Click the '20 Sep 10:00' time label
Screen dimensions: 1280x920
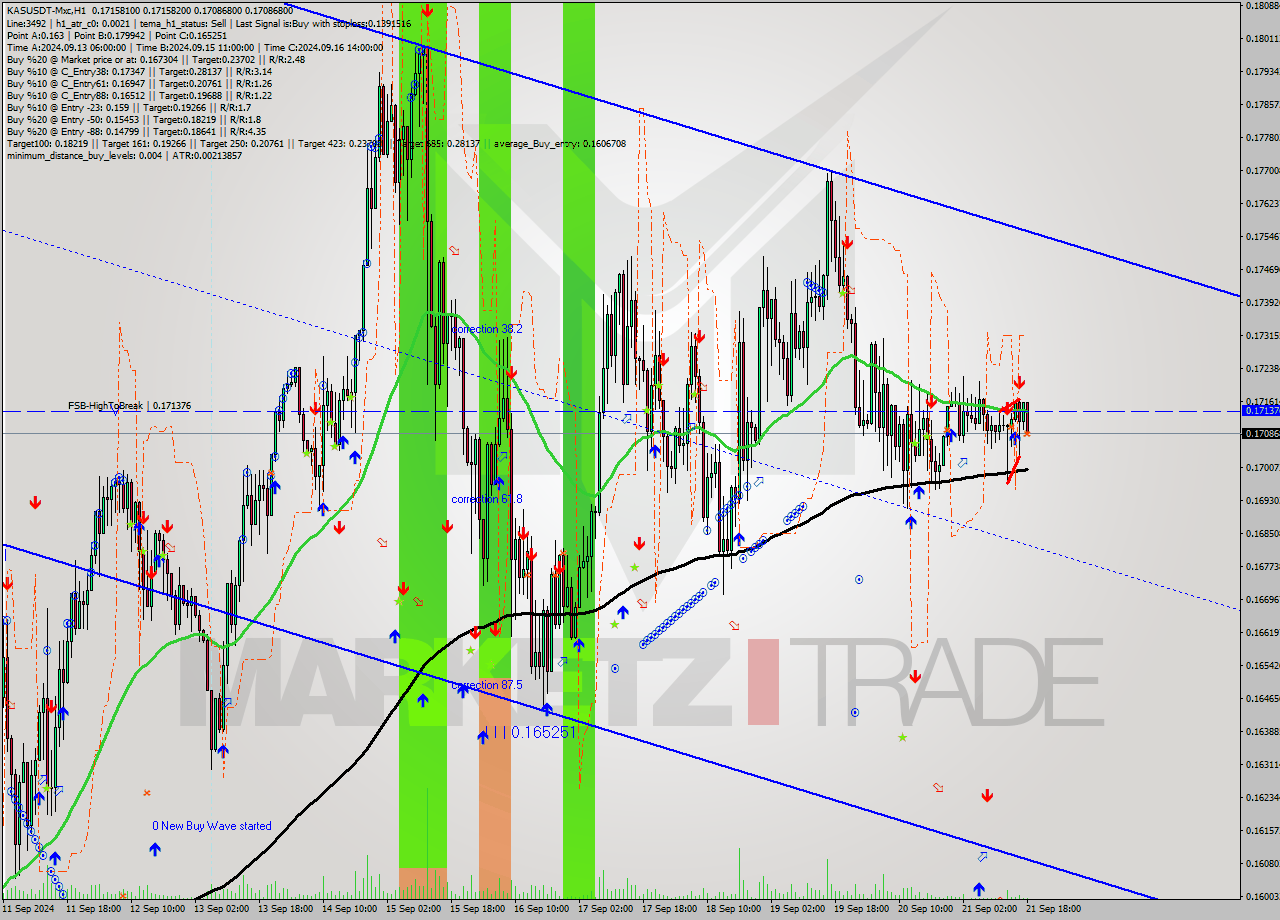[x=924, y=909]
